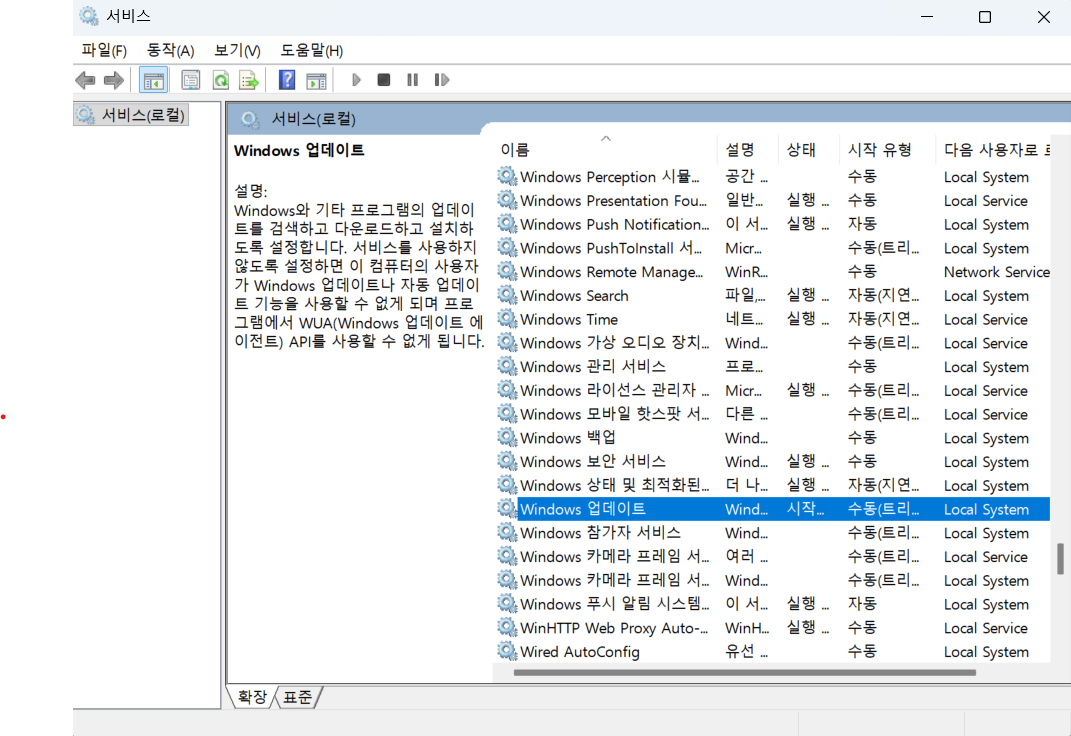The width and height of the screenshot is (1071, 736).
Task: Click the Pause Service icon
Action: click(413, 80)
